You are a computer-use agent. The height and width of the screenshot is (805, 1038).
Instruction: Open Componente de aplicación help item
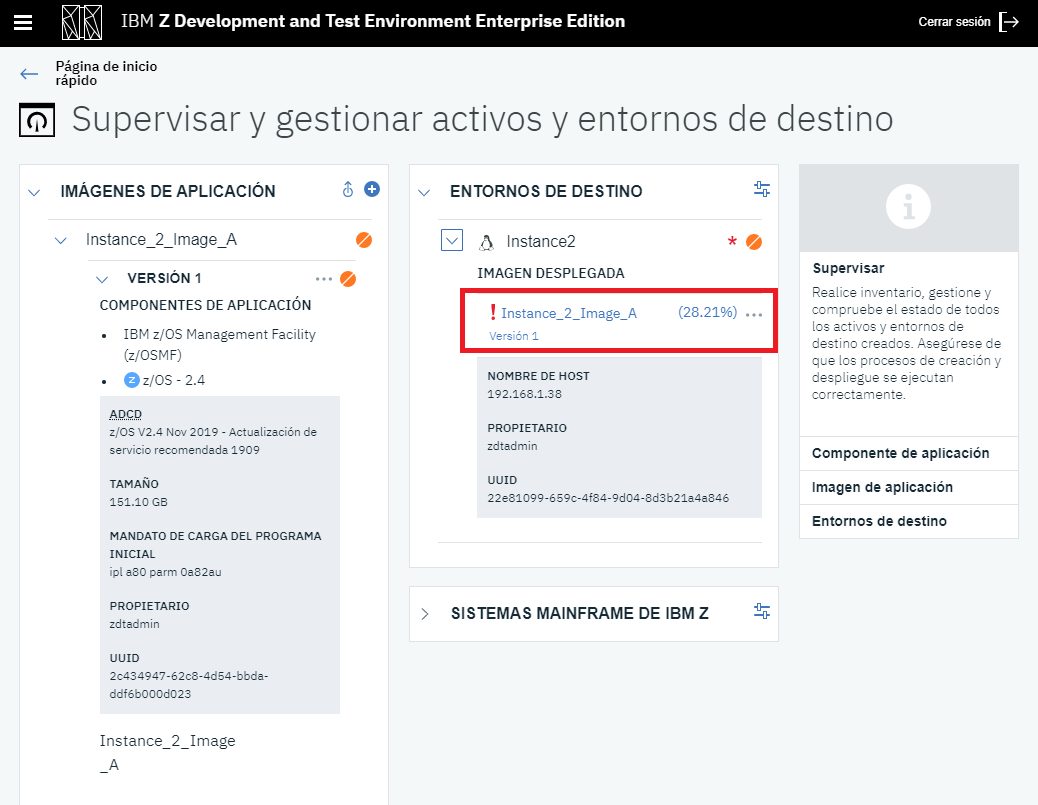pyautogui.click(x=908, y=453)
